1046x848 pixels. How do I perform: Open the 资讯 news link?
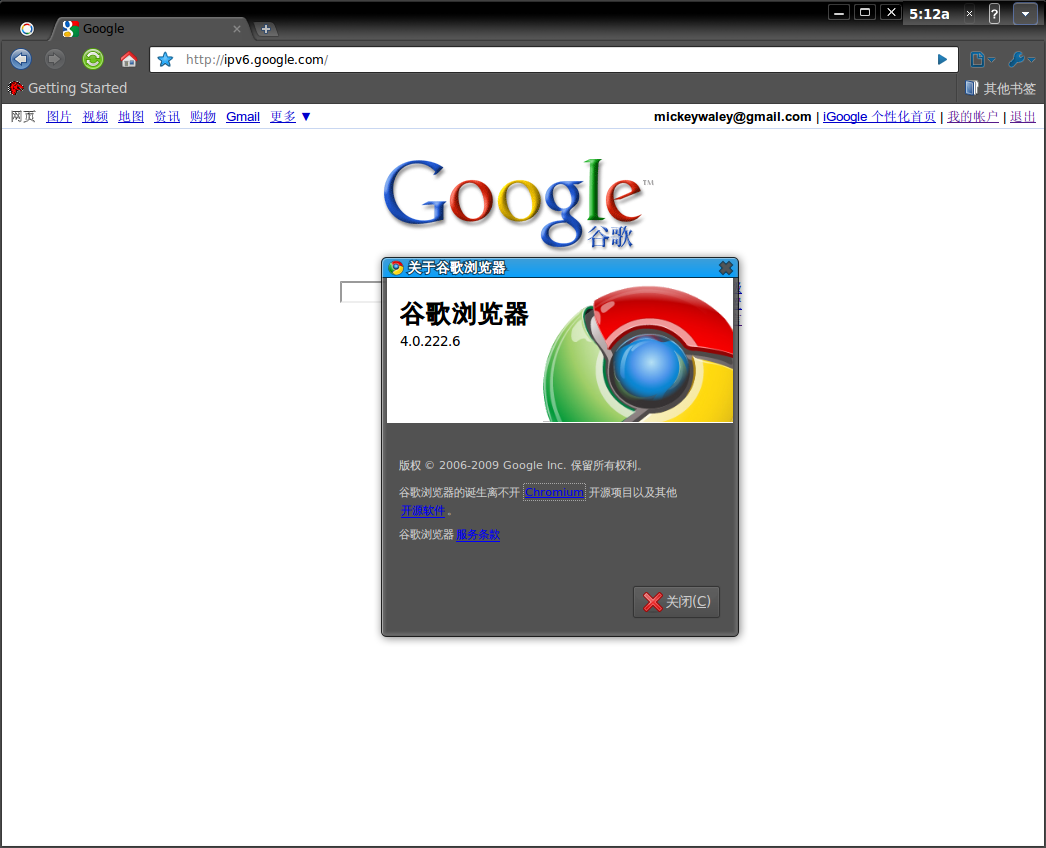coord(167,117)
